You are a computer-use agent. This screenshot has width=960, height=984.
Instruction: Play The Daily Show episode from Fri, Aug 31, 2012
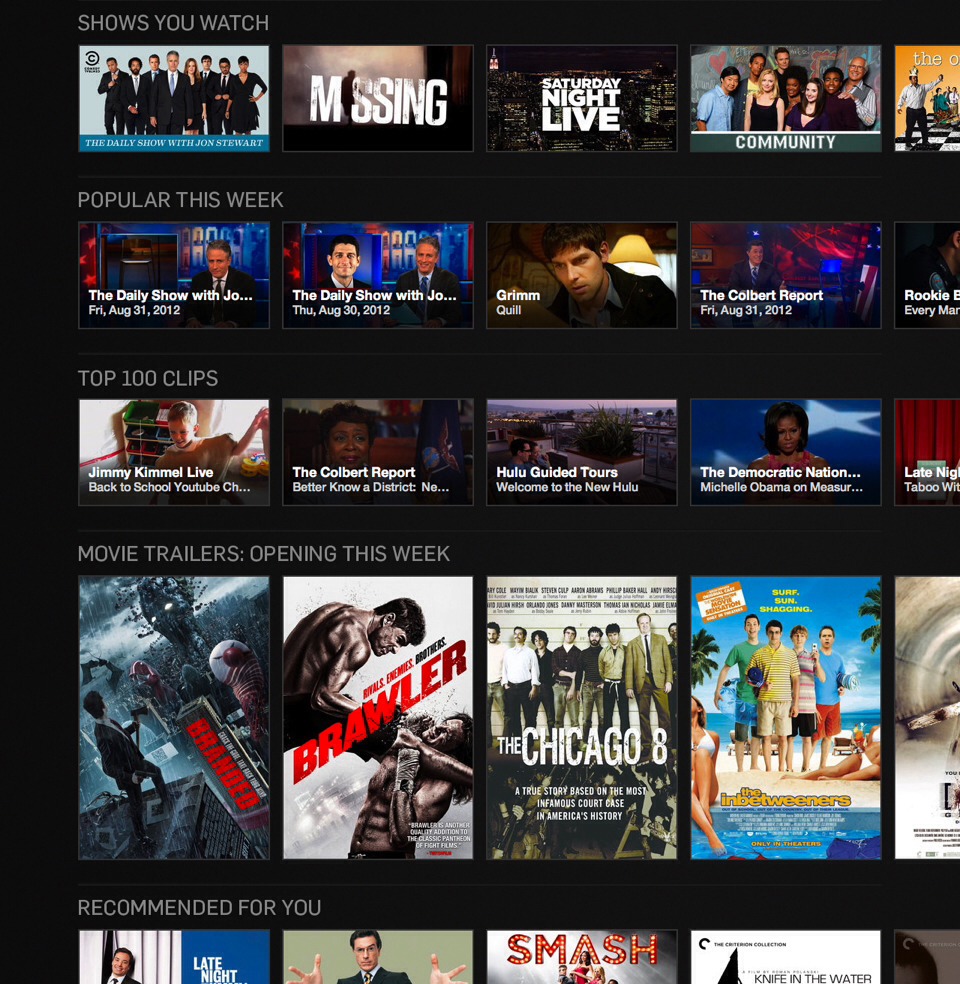174,275
